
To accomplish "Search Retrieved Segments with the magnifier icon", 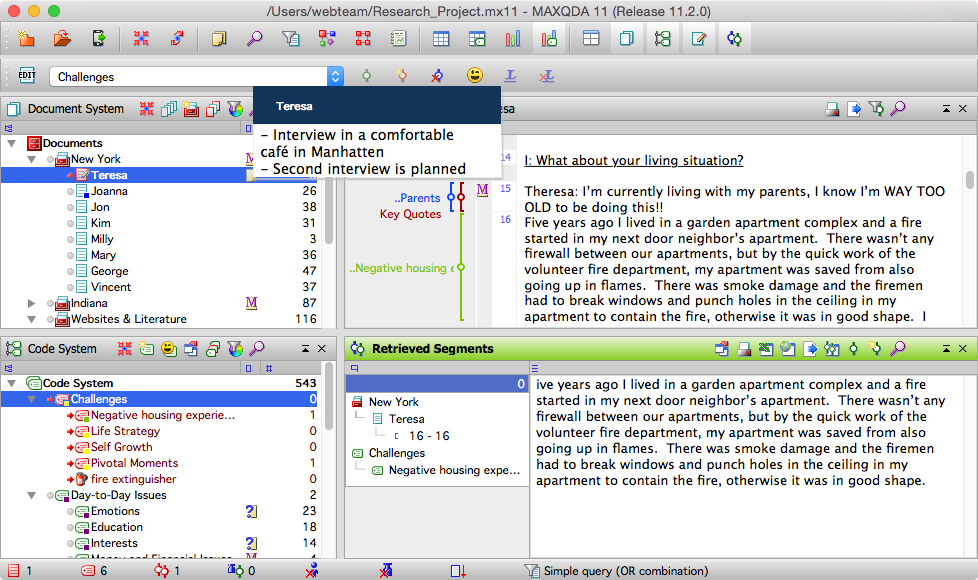I will click(898, 349).
